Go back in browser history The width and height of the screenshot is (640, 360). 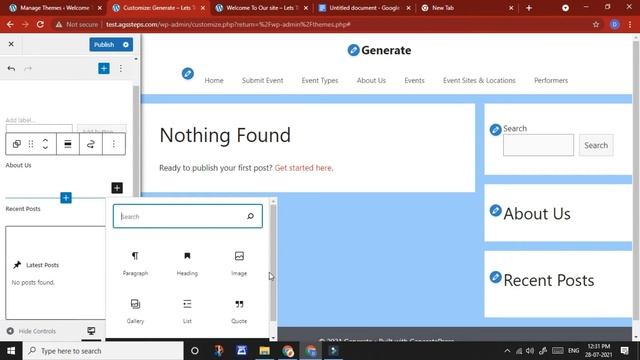pos(10,24)
